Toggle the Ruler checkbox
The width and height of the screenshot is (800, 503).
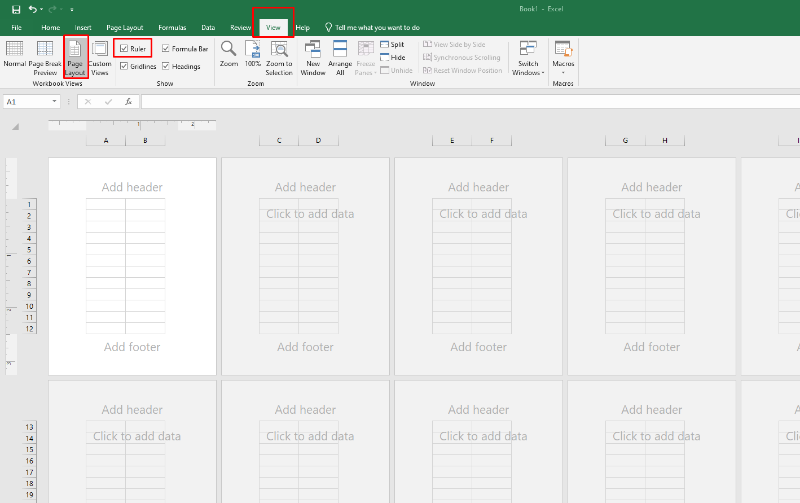(124, 48)
